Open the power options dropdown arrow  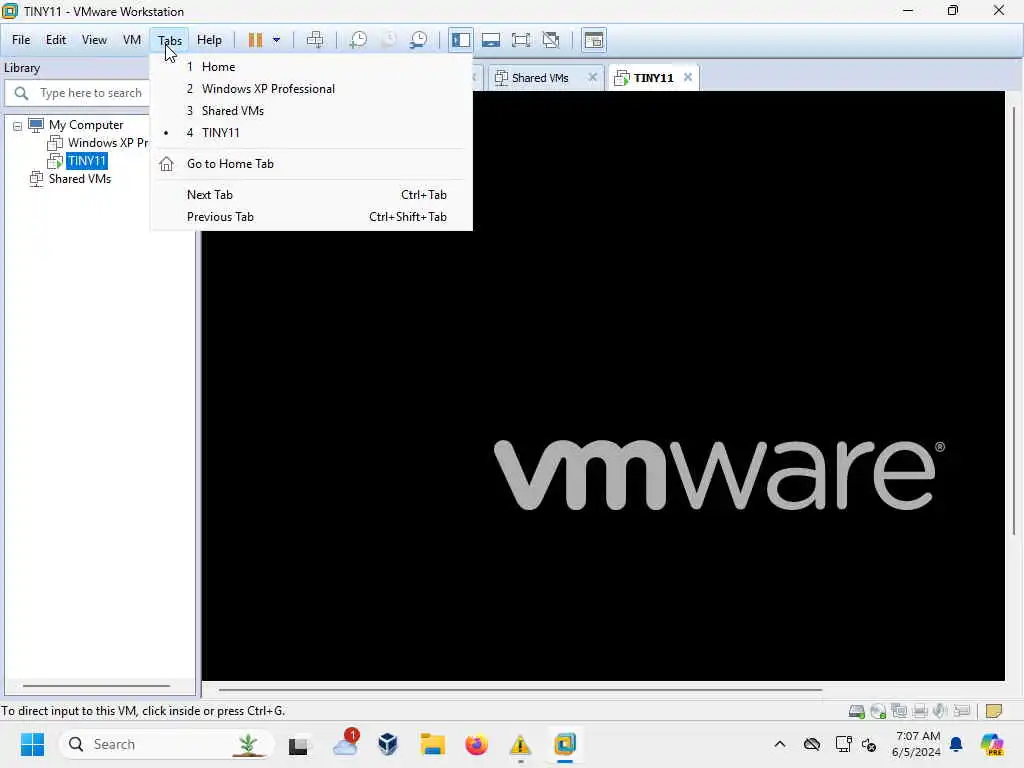[276, 40]
